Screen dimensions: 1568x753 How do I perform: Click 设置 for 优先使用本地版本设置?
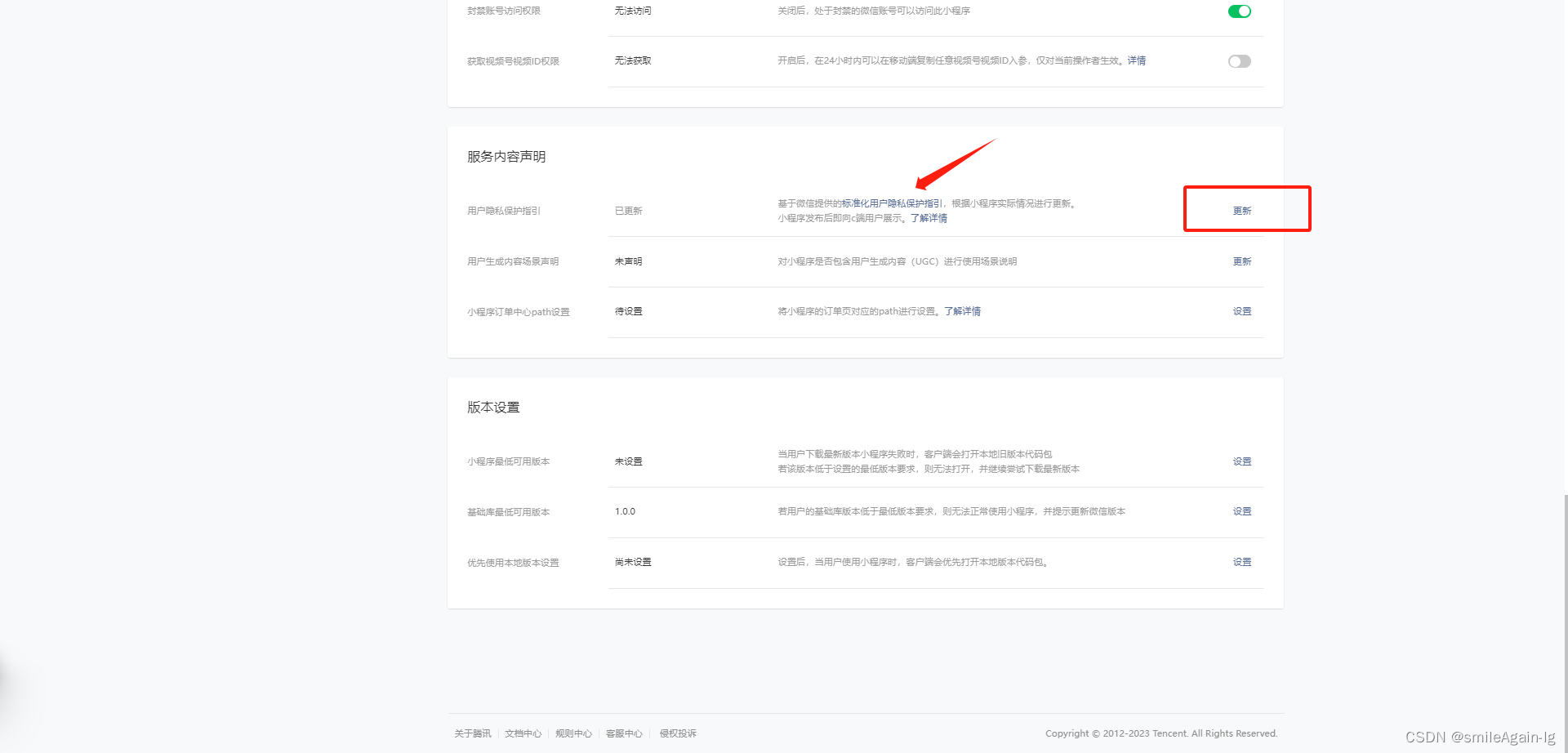pos(1242,562)
